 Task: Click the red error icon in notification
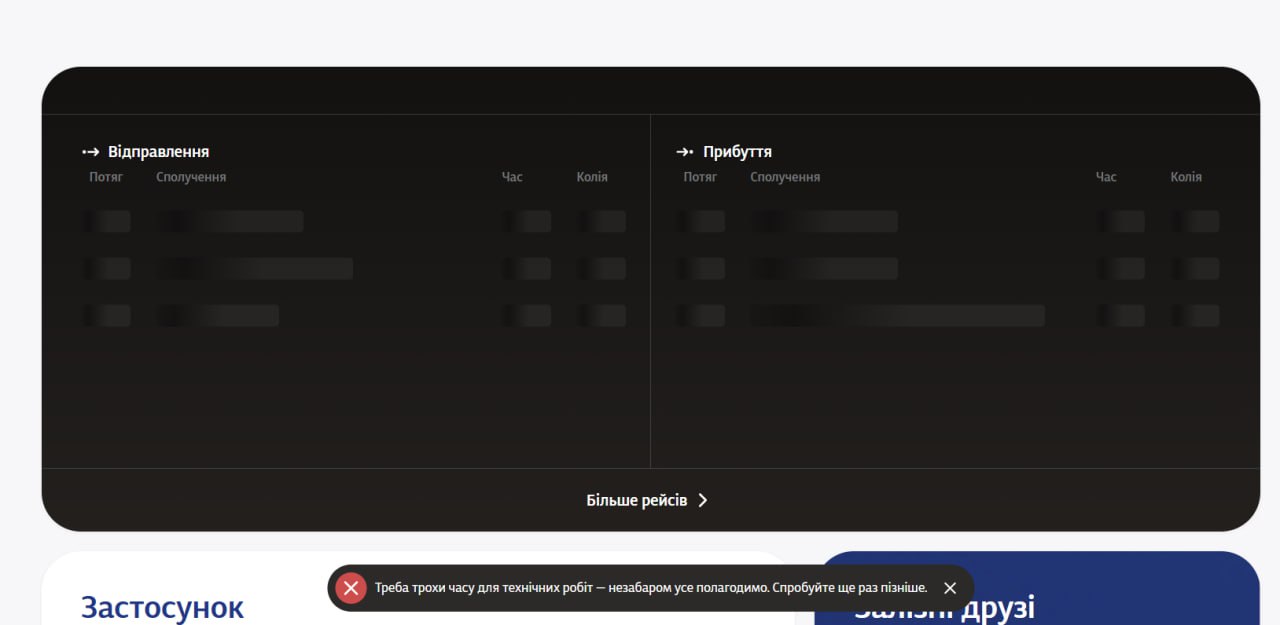pyautogui.click(x=350, y=588)
